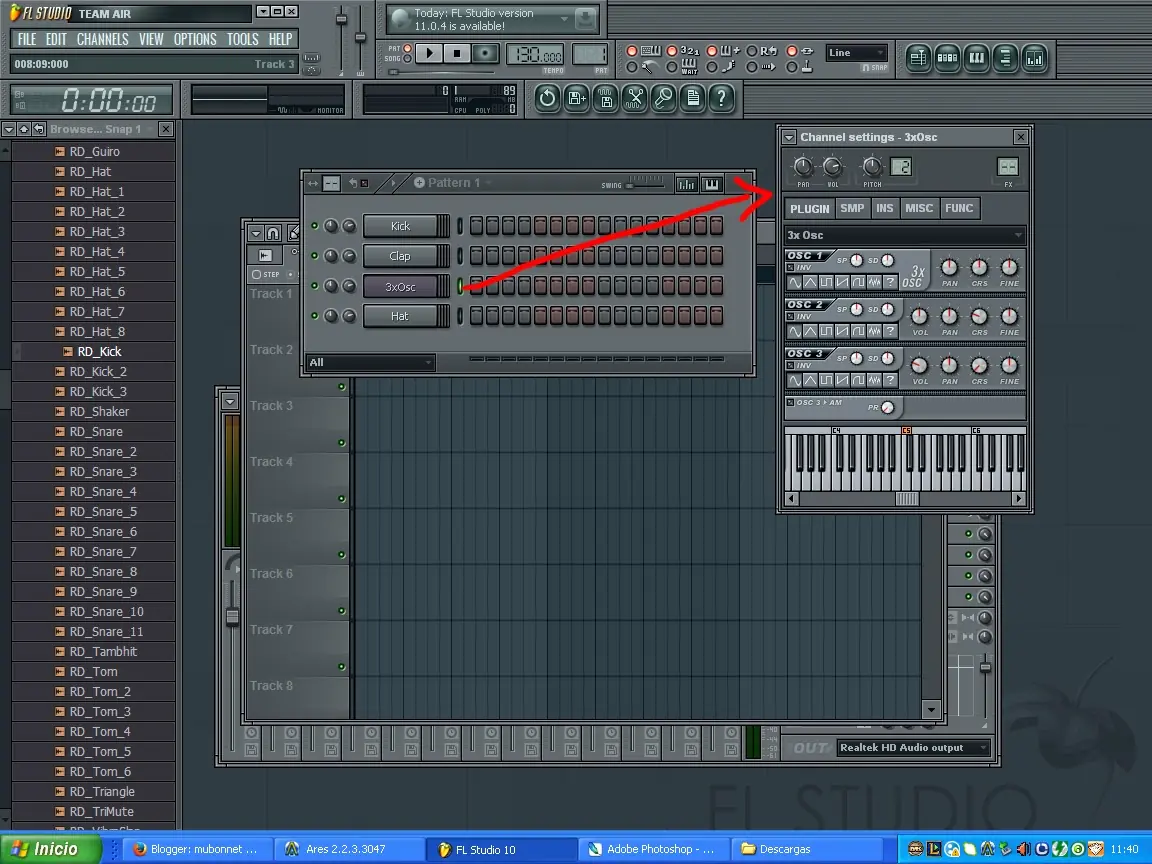This screenshot has height=864, width=1152.
Task: Open the news panel dropdown arrow
Action: pos(564,19)
